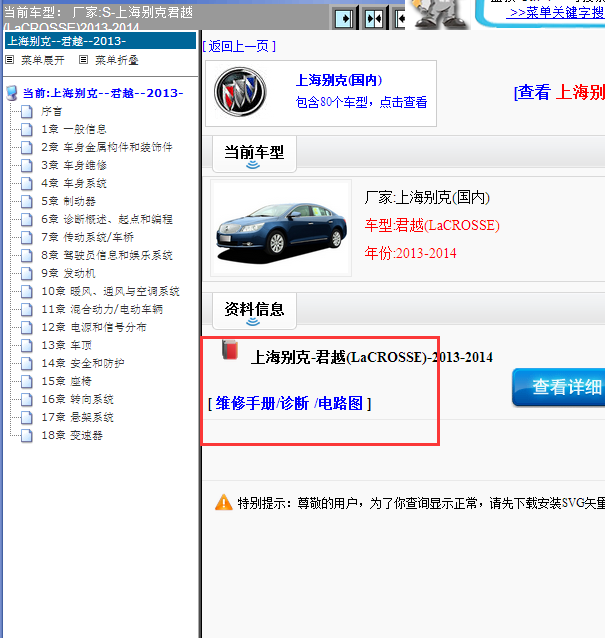
Task: Click the red book icon
Action: (230, 350)
